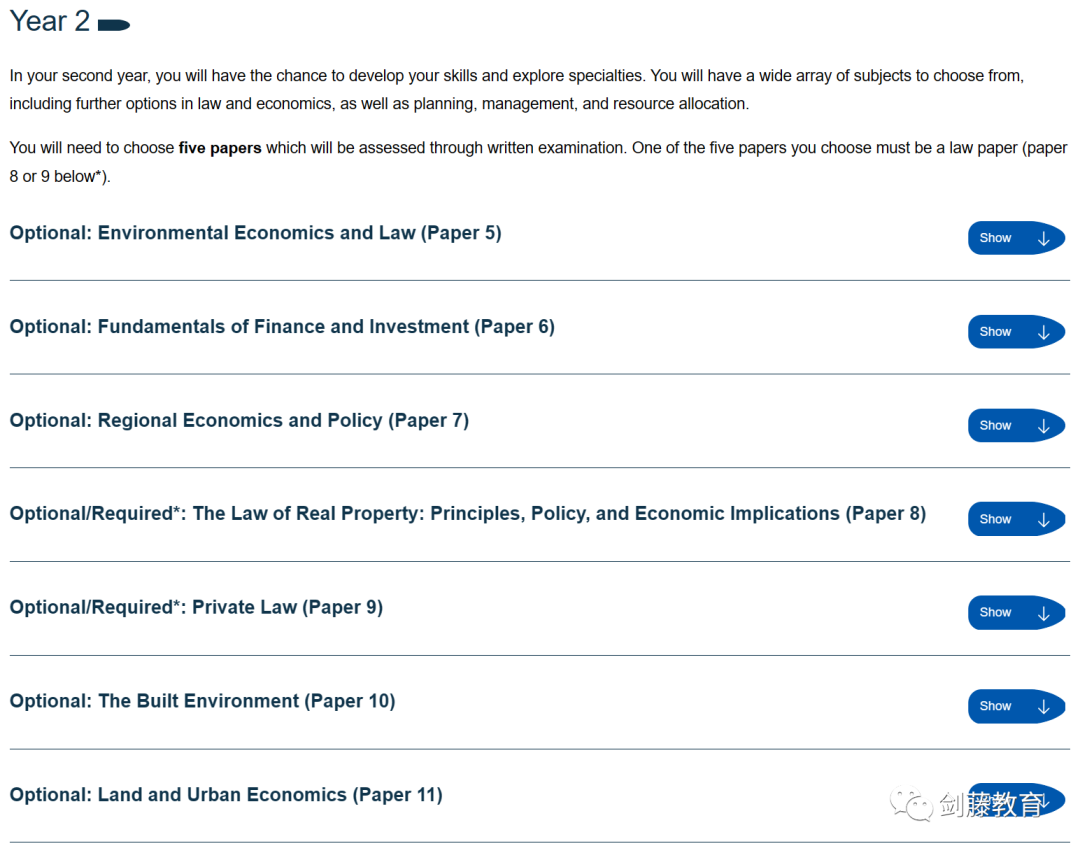Click the down arrow icon for Paper 9

[1043, 613]
